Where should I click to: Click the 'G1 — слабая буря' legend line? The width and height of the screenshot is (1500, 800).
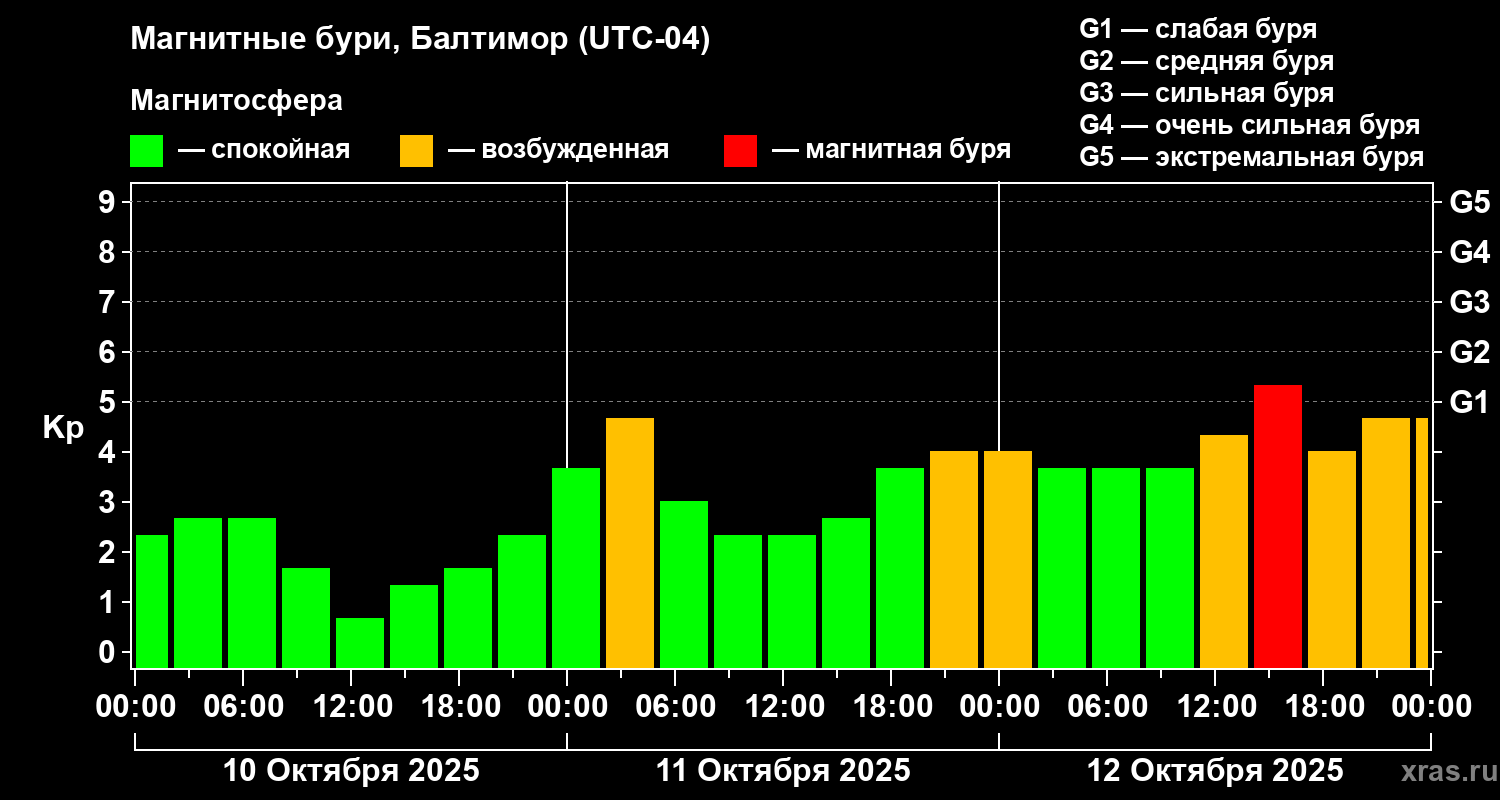tap(1198, 29)
